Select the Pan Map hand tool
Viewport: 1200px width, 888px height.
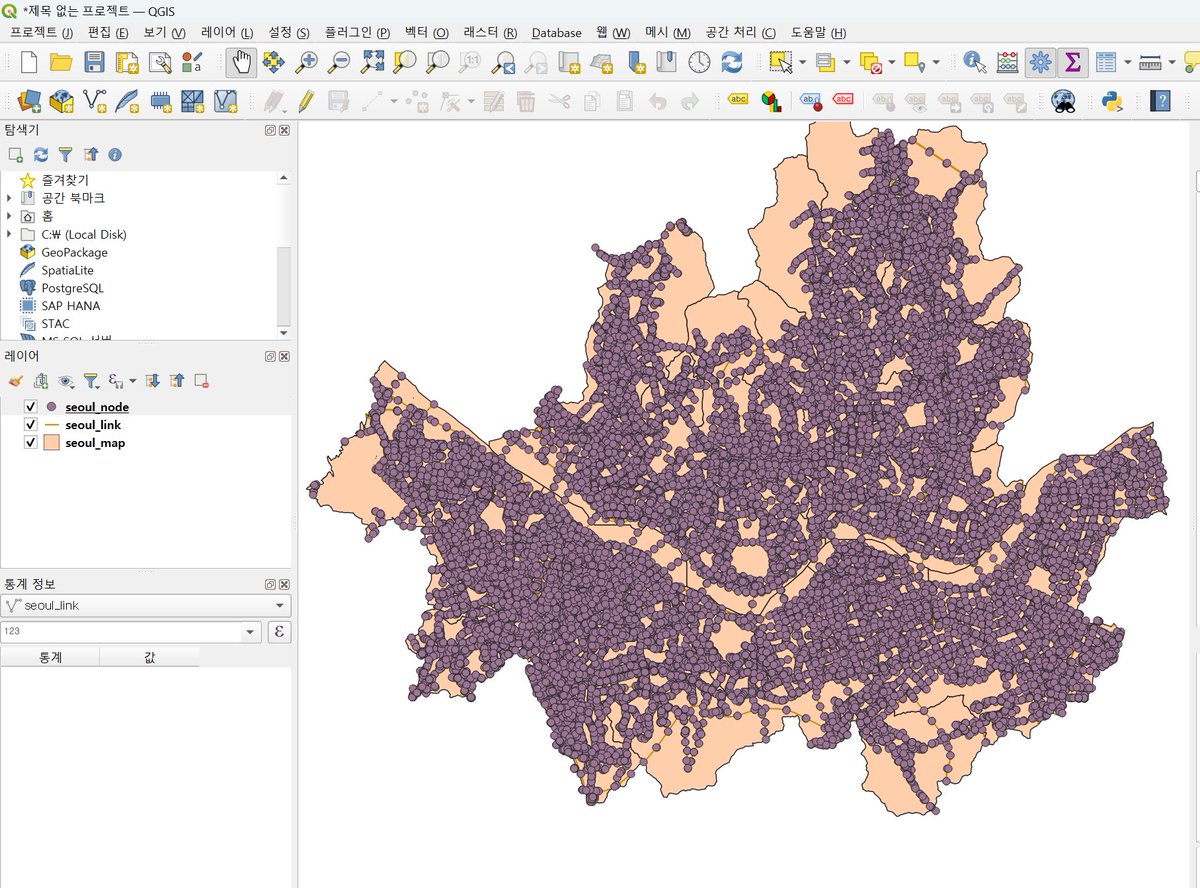click(240, 62)
